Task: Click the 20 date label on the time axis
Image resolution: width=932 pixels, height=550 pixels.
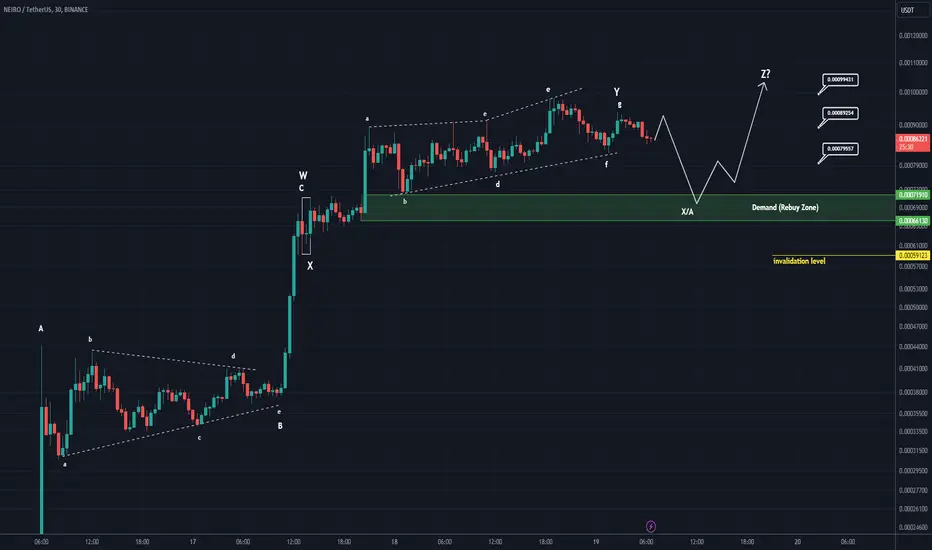Action: click(x=797, y=542)
